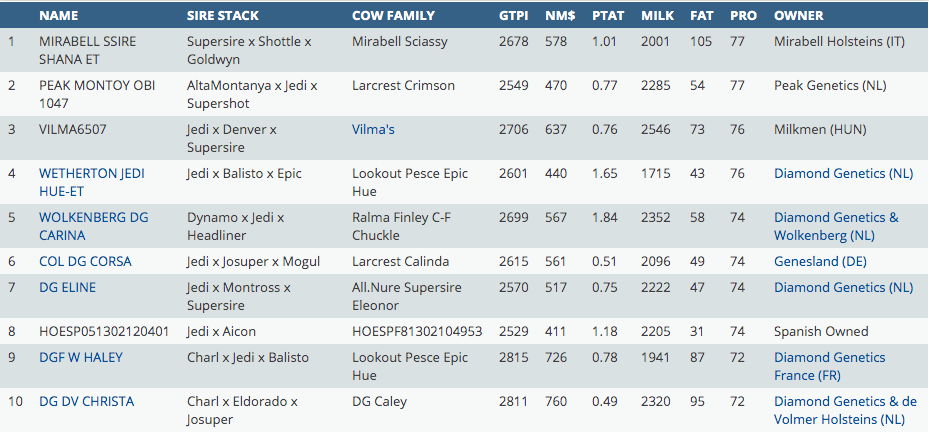The image size is (929, 433).
Task: Click the Vilma's cow family link
Action: point(373,129)
